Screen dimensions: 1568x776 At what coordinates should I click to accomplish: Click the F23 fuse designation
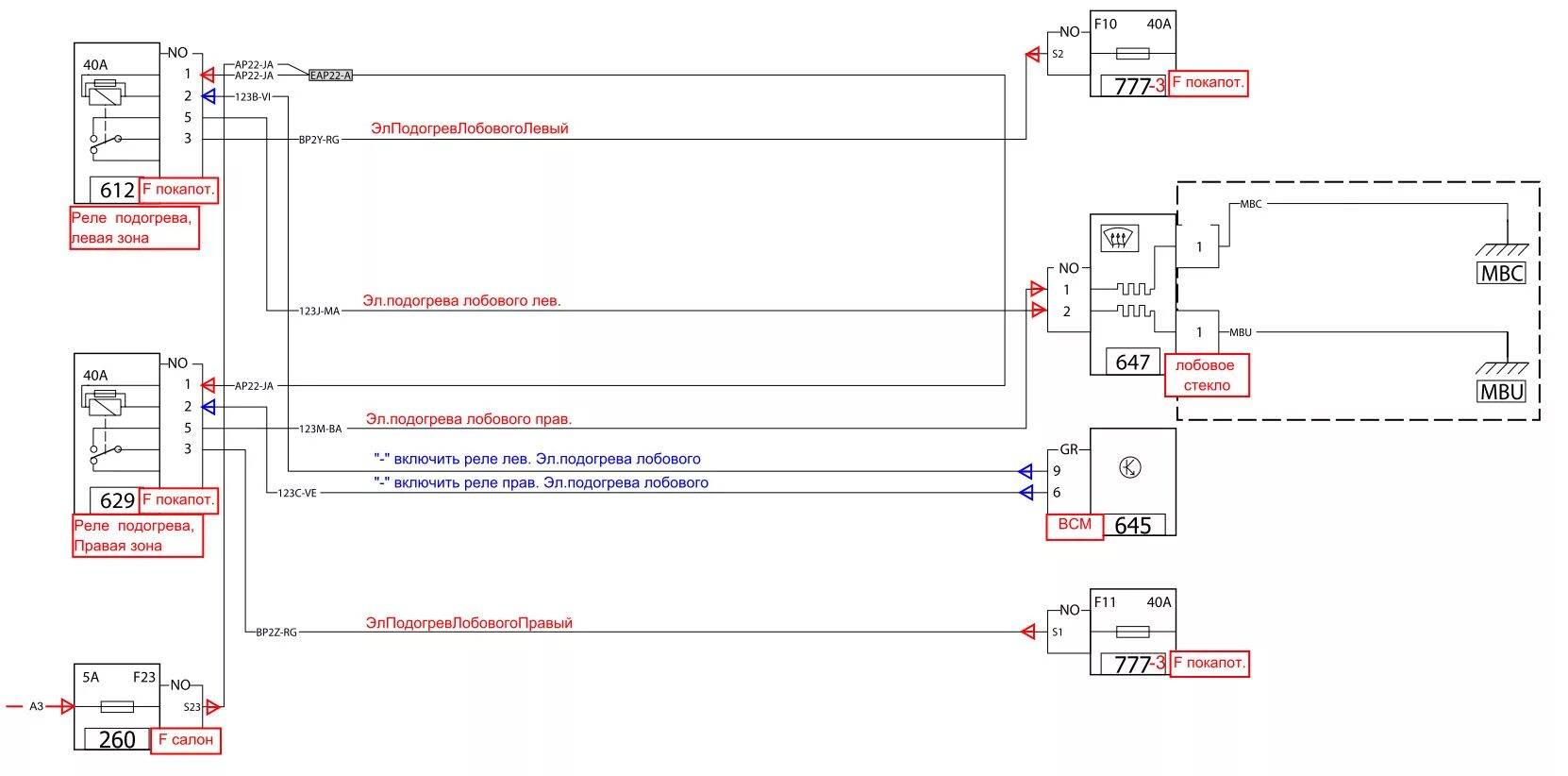[x=144, y=677]
